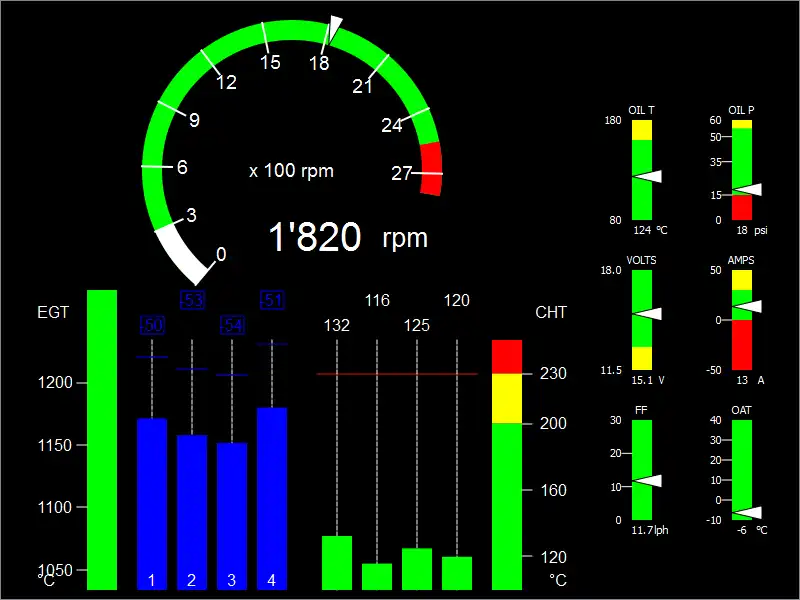Click EGT cylinder 3 blue bar

click(232, 516)
